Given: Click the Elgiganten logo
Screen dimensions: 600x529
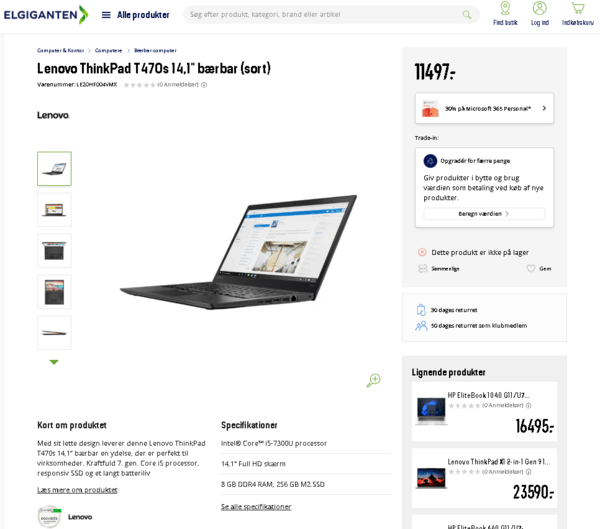Looking at the screenshot, I should pyautogui.click(x=46, y=15).
